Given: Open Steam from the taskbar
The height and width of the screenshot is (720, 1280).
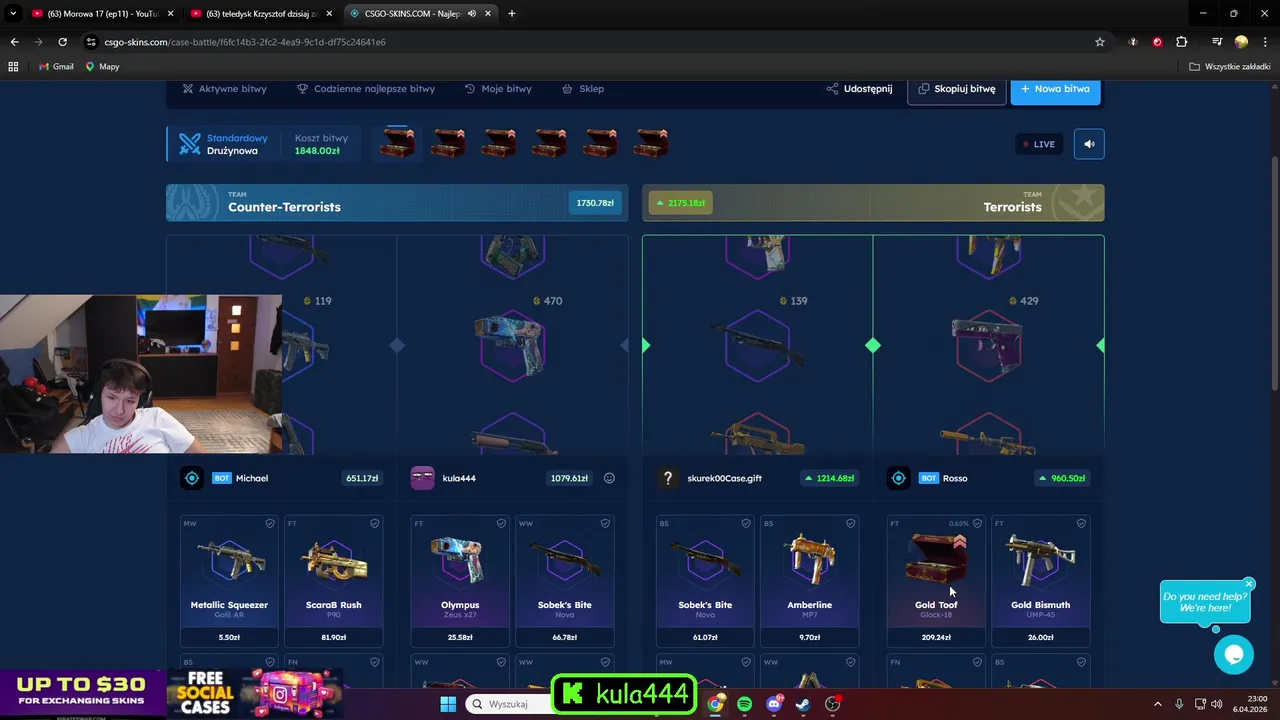Looking at the screenshot, I should point(803,704).
